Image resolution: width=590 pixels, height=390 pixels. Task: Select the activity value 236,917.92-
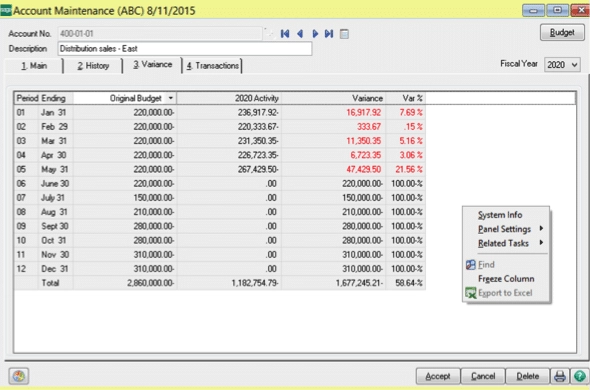pos(258,113)
